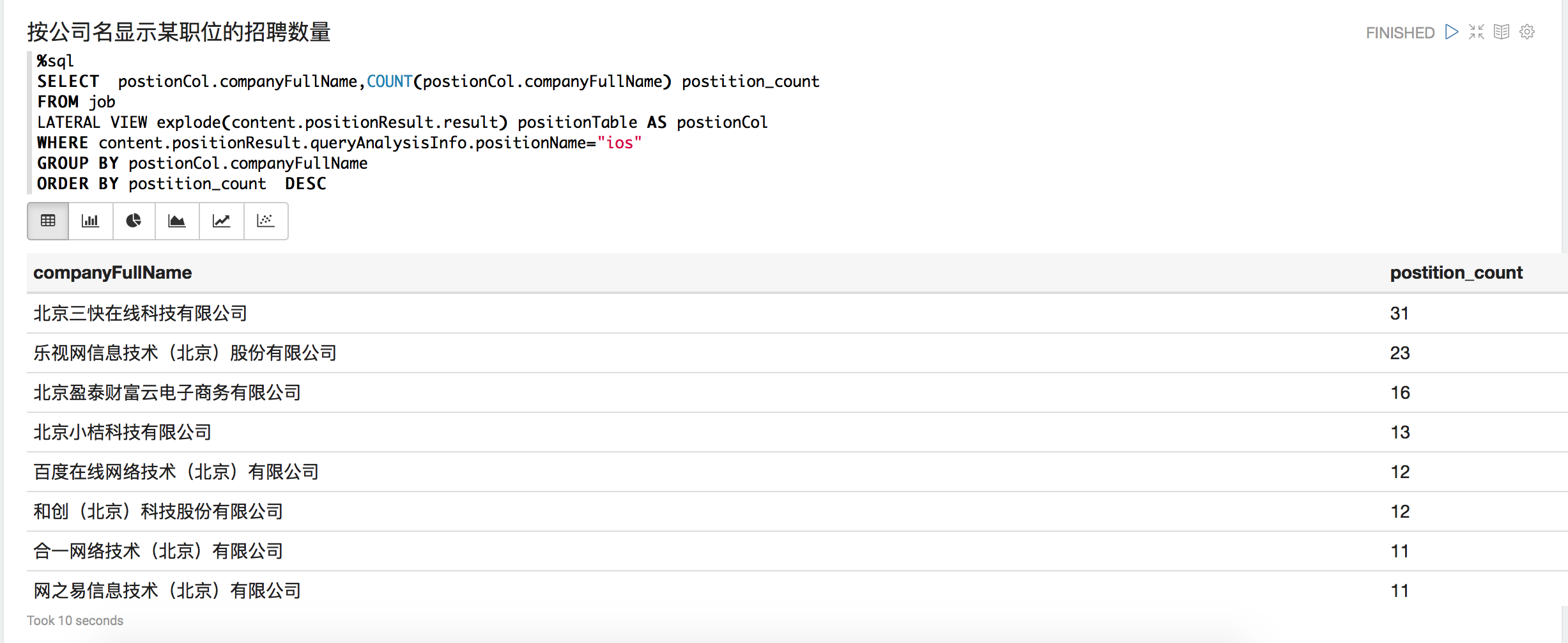The image size is (1568, 643).
Task: Select row 乐视网信息技术（北京）股份有限公司
Action: (x=796, y=353)
